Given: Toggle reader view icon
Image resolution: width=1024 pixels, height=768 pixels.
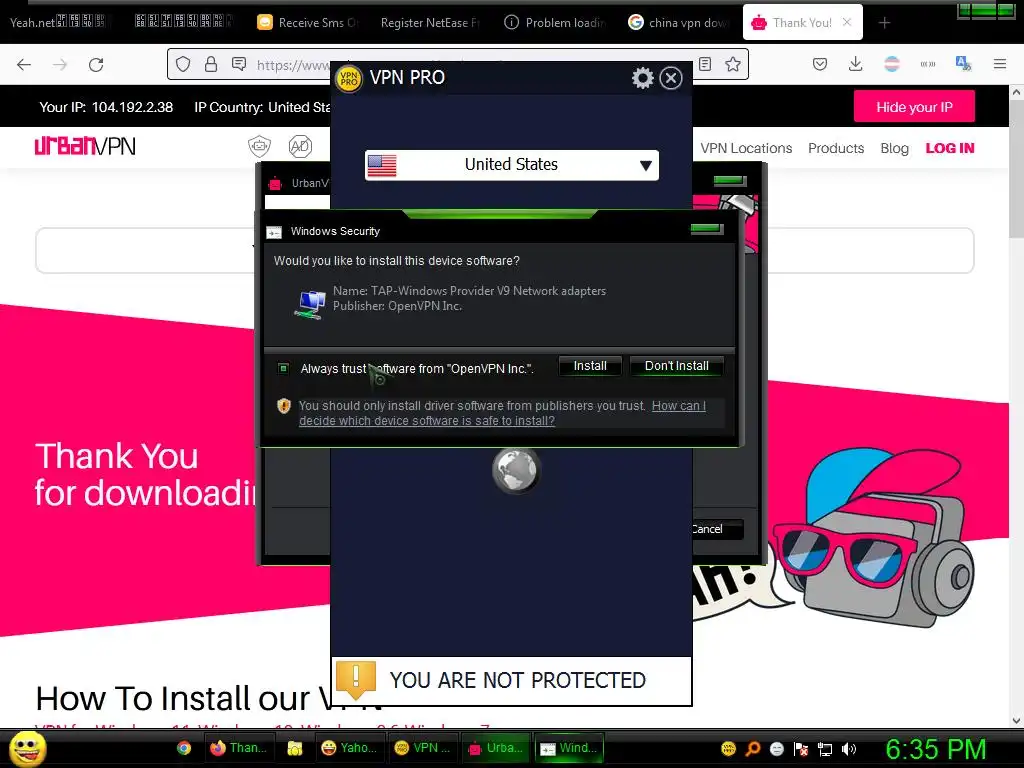Looking at the screenshot, I should [x=705, y=64].
